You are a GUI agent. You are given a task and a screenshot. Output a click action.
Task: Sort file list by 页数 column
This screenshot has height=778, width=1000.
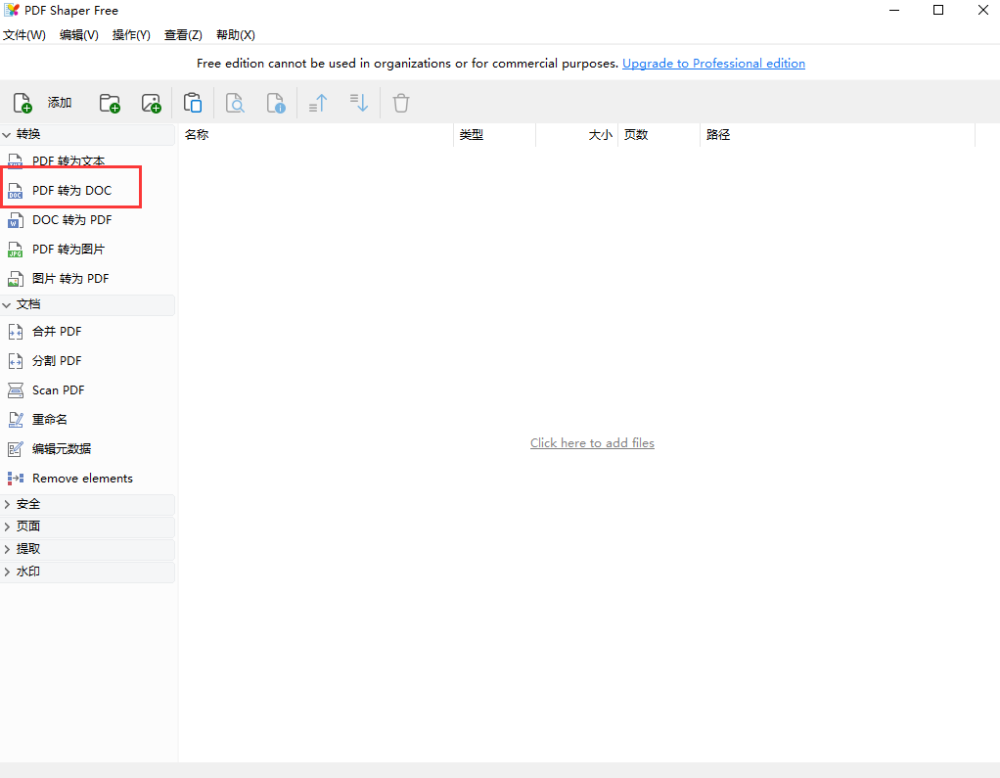click(659, 135)
